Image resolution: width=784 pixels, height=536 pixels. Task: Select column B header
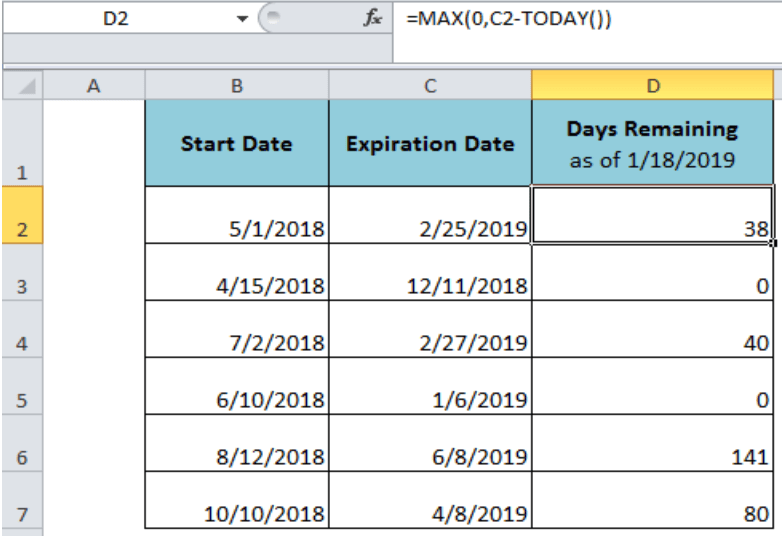(237, 86)
